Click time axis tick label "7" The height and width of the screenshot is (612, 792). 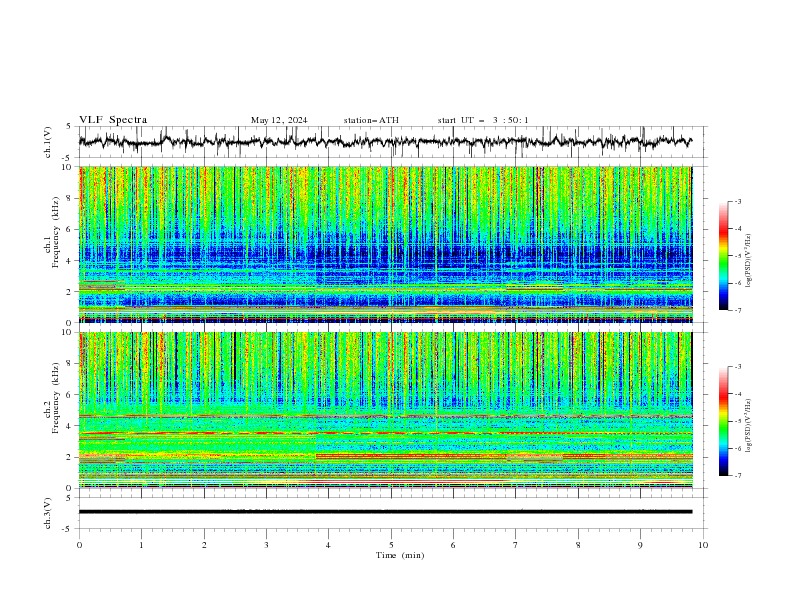516,545
